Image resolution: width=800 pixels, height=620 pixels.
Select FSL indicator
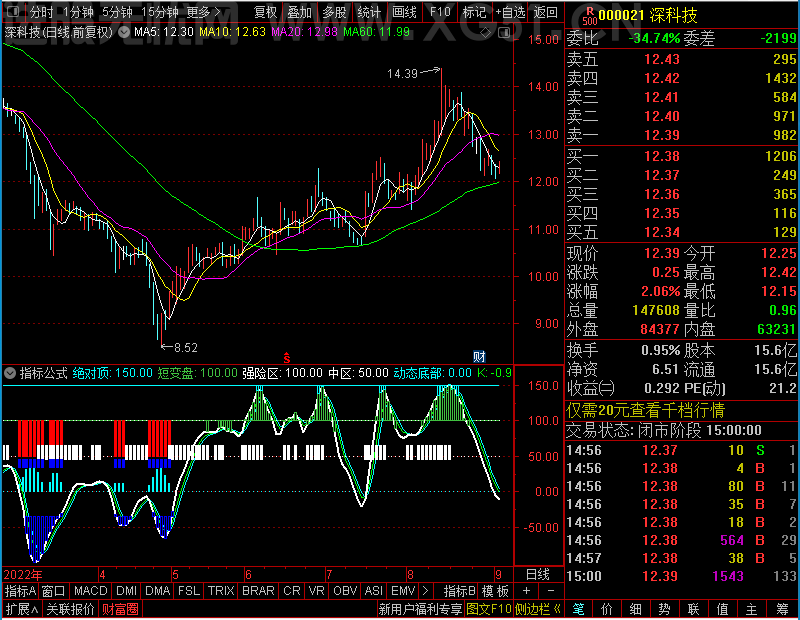pyautogui.click(x=189, y=591)
